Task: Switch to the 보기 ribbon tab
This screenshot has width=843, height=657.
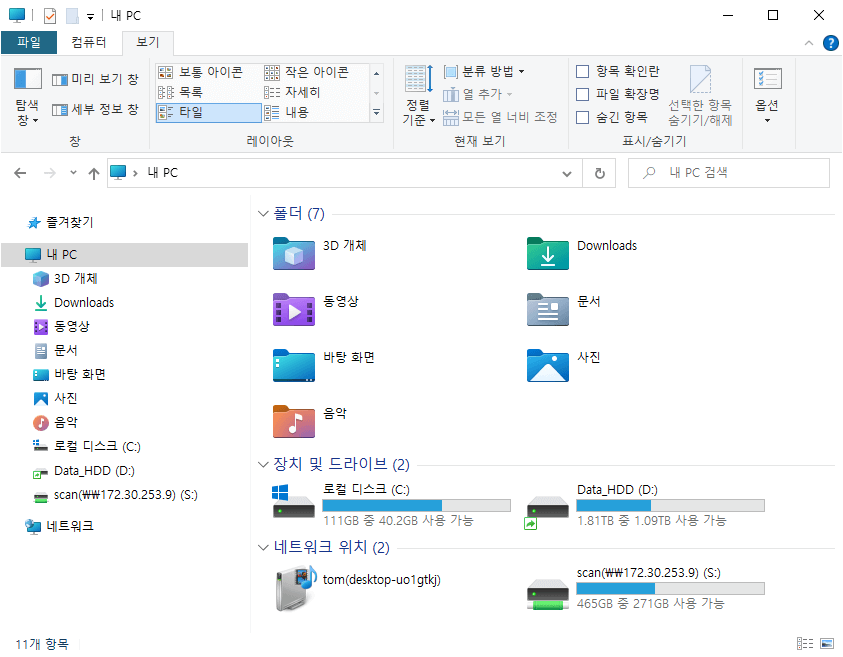Action: click(x=147, y=42)
